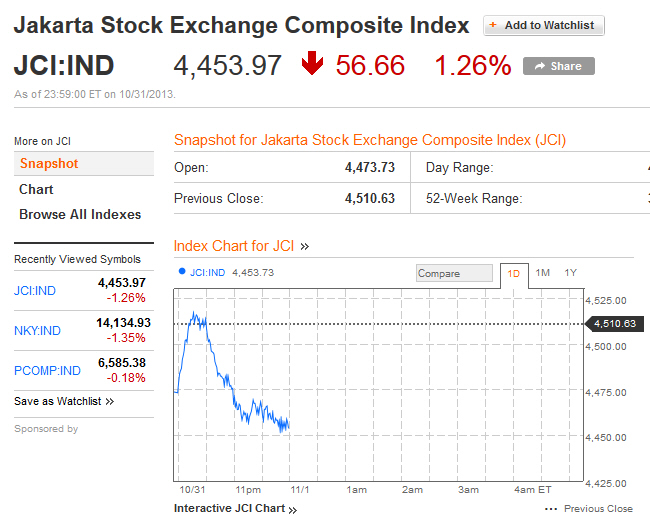650x528 pixels.
Task: Open the Snapshot sidebar item
Action: pos(48,164)
